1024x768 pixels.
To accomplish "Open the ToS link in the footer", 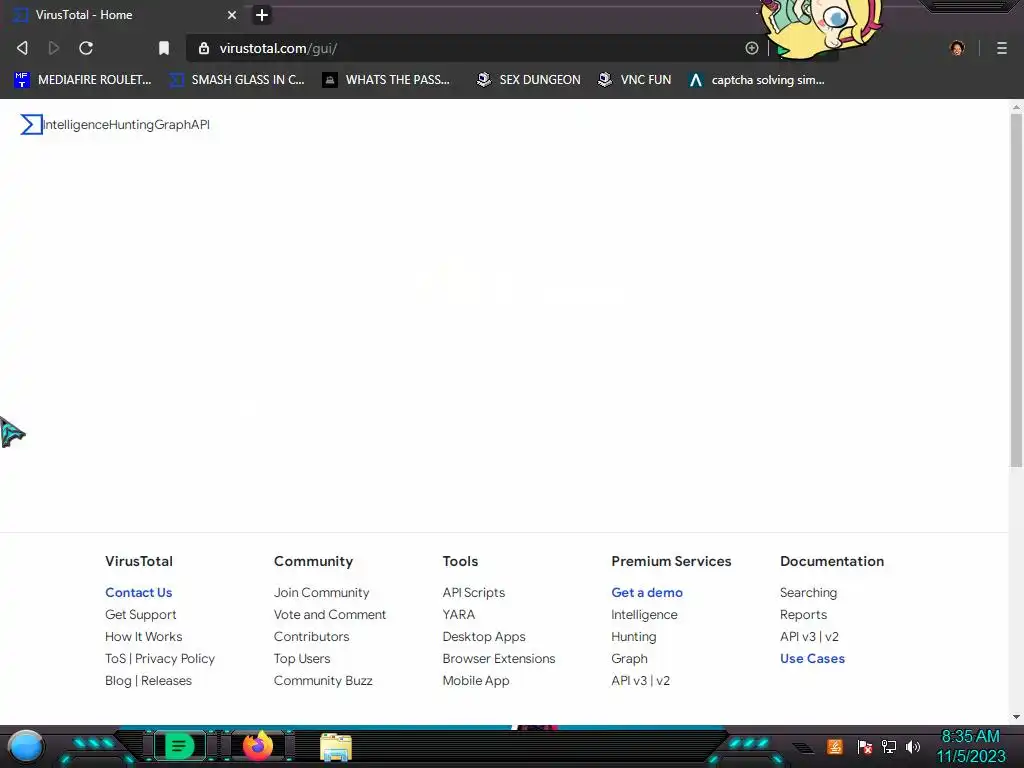I will click(x=116, y=658).
